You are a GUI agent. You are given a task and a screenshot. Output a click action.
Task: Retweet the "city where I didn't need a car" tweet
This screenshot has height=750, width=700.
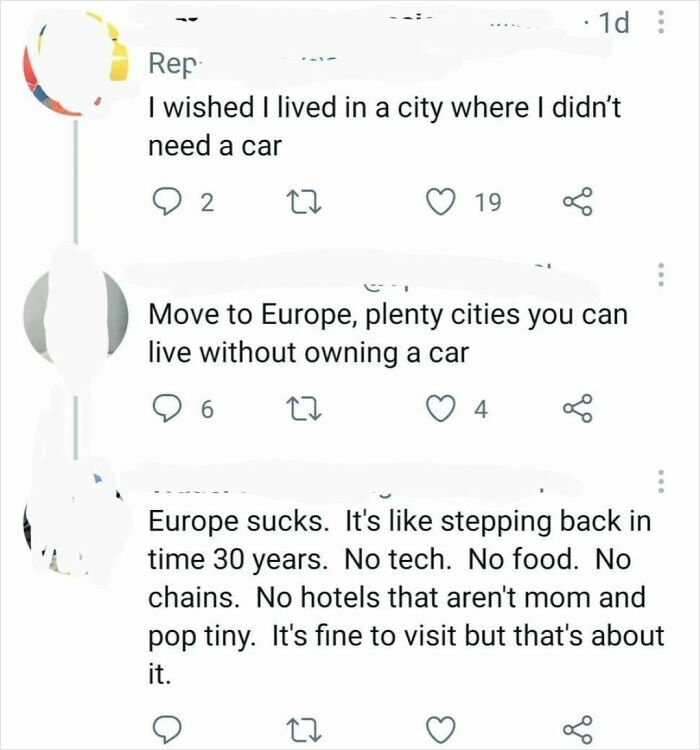pyautogui.click(x=303, y=202)
